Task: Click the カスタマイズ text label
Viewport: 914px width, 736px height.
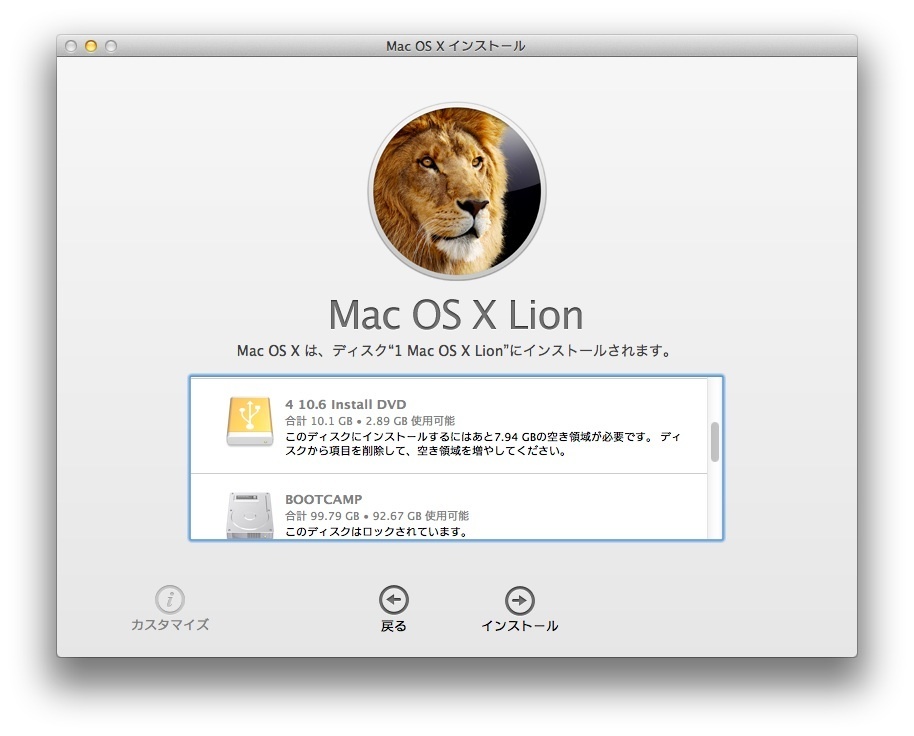Action: click(170, 625)
